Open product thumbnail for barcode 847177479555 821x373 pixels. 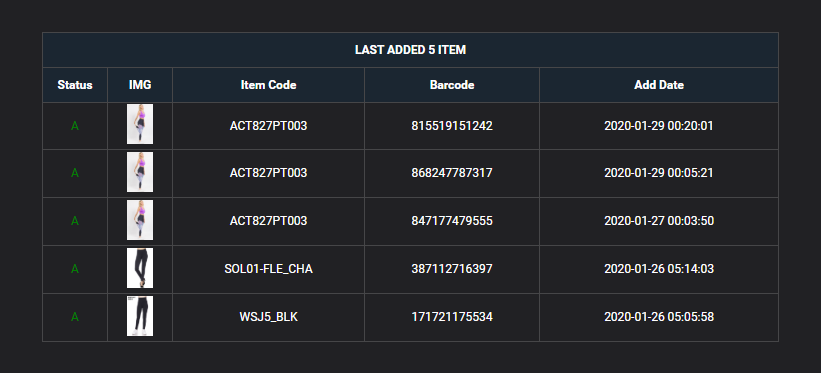click(x=140, y=220)
